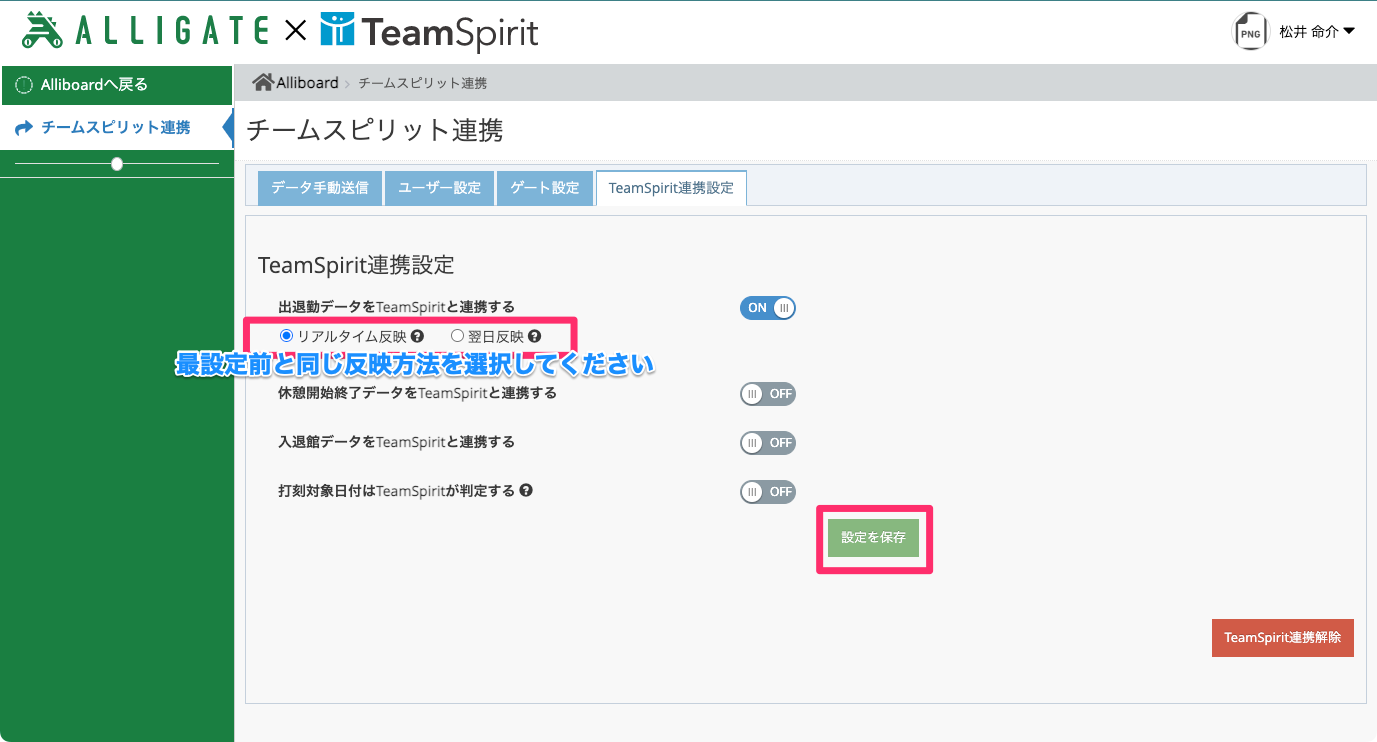This screenshot has width=1377, height=742.
Task: Click the ALLIGATE alligator logo
Action: pos(146,31)
